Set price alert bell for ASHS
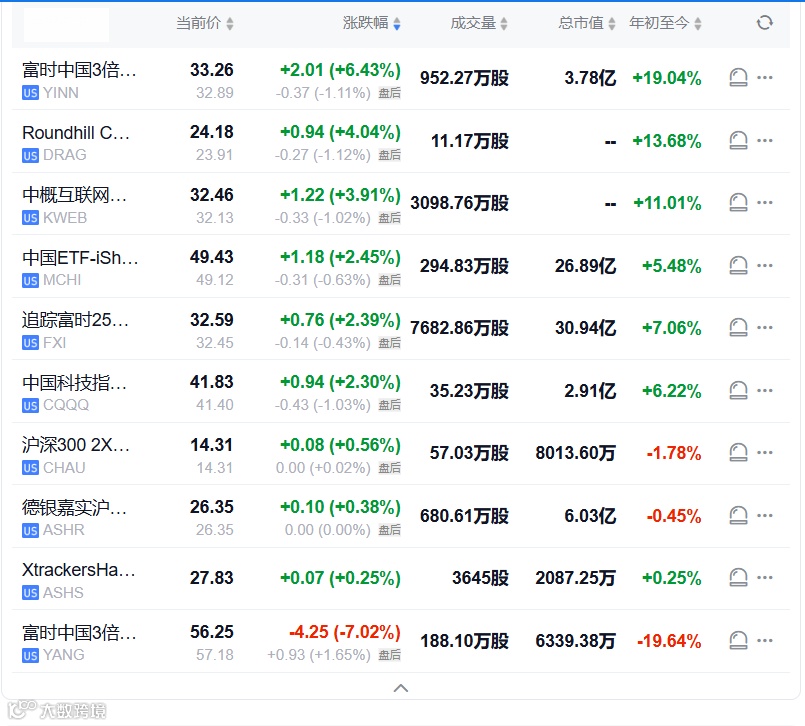This screenshot has height=726, width=805. (x=738, y=578)
